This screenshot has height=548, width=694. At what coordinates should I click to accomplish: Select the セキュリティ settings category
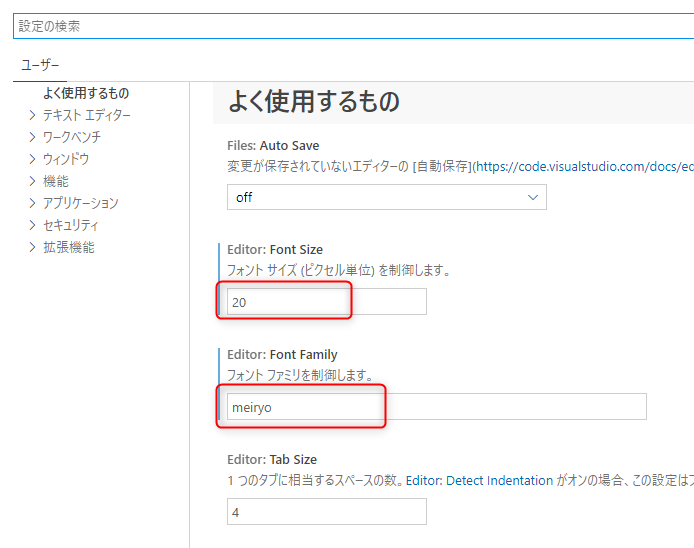70,225
